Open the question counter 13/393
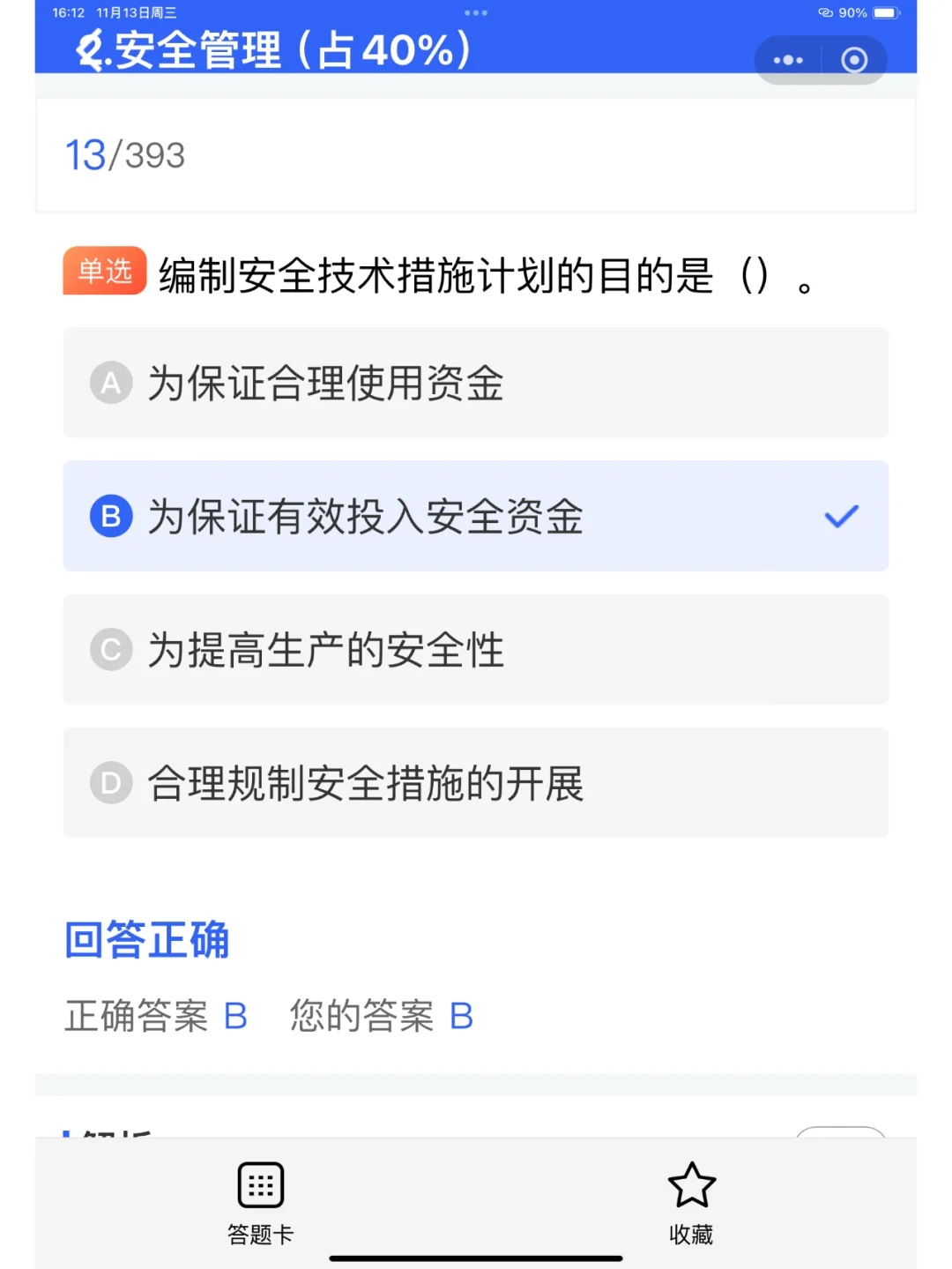Screen dimensions: 952x1269 coord(125,155)
